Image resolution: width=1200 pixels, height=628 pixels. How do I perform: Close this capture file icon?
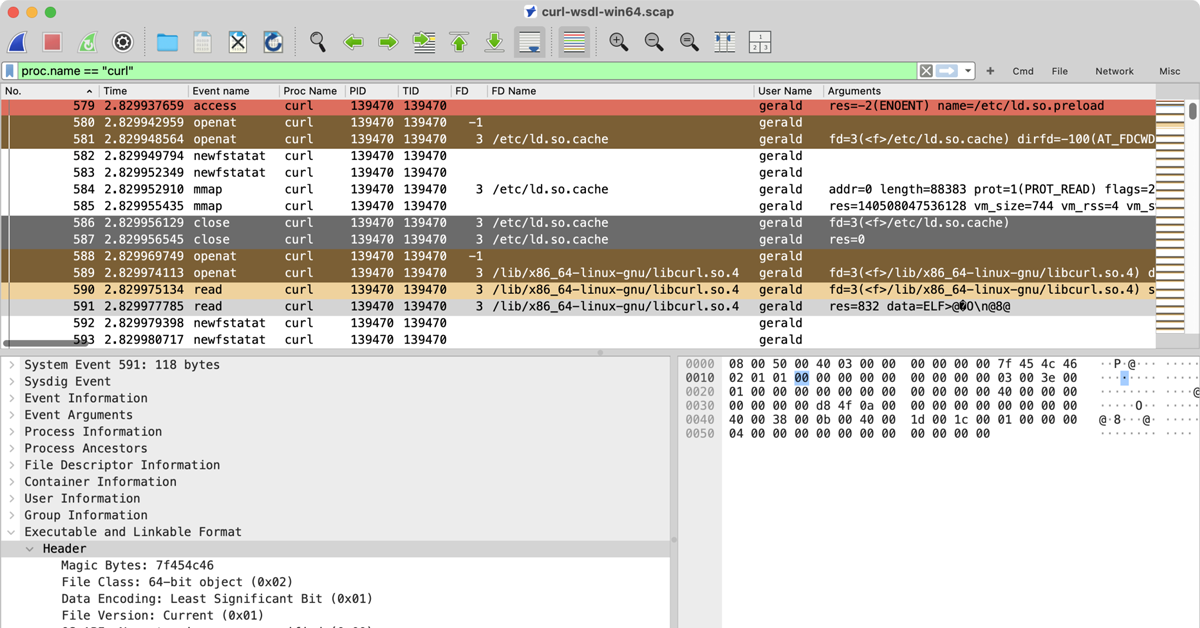click(237, 42)
